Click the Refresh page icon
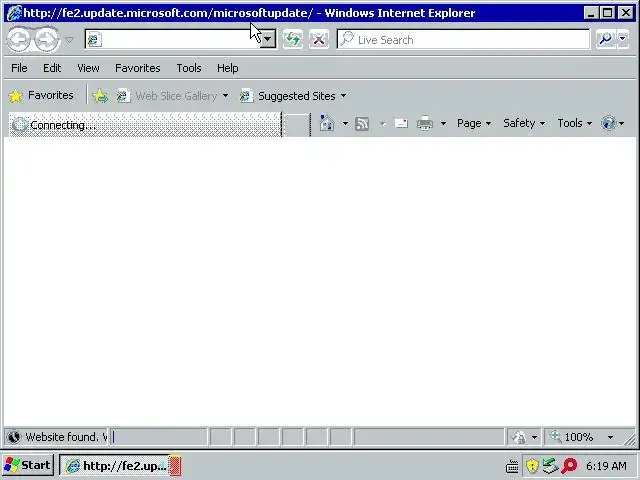Image resolution: width=640 pixels, height=480 pixels. (293, 40)
